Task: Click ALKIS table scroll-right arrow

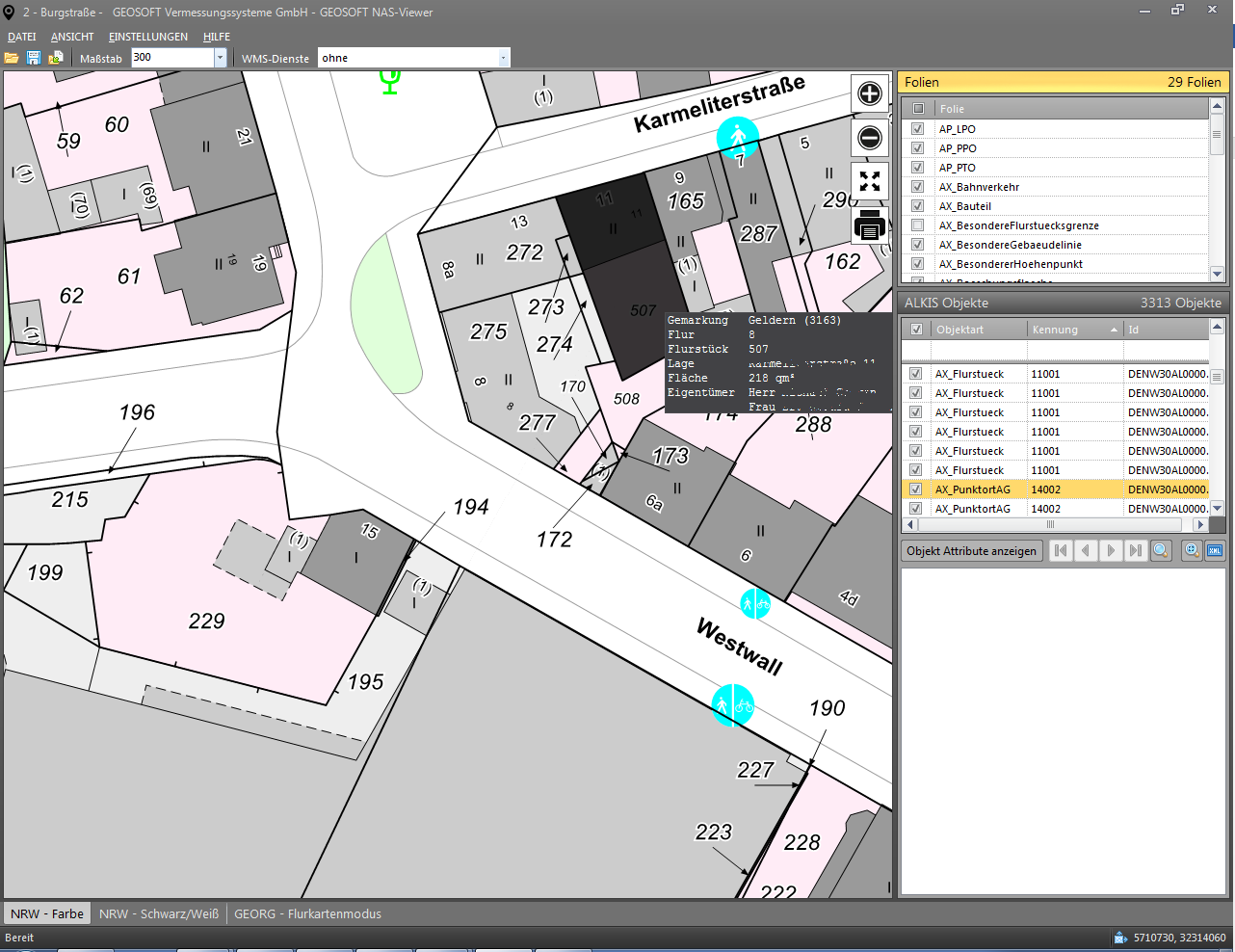Action: pos(1199,525)
